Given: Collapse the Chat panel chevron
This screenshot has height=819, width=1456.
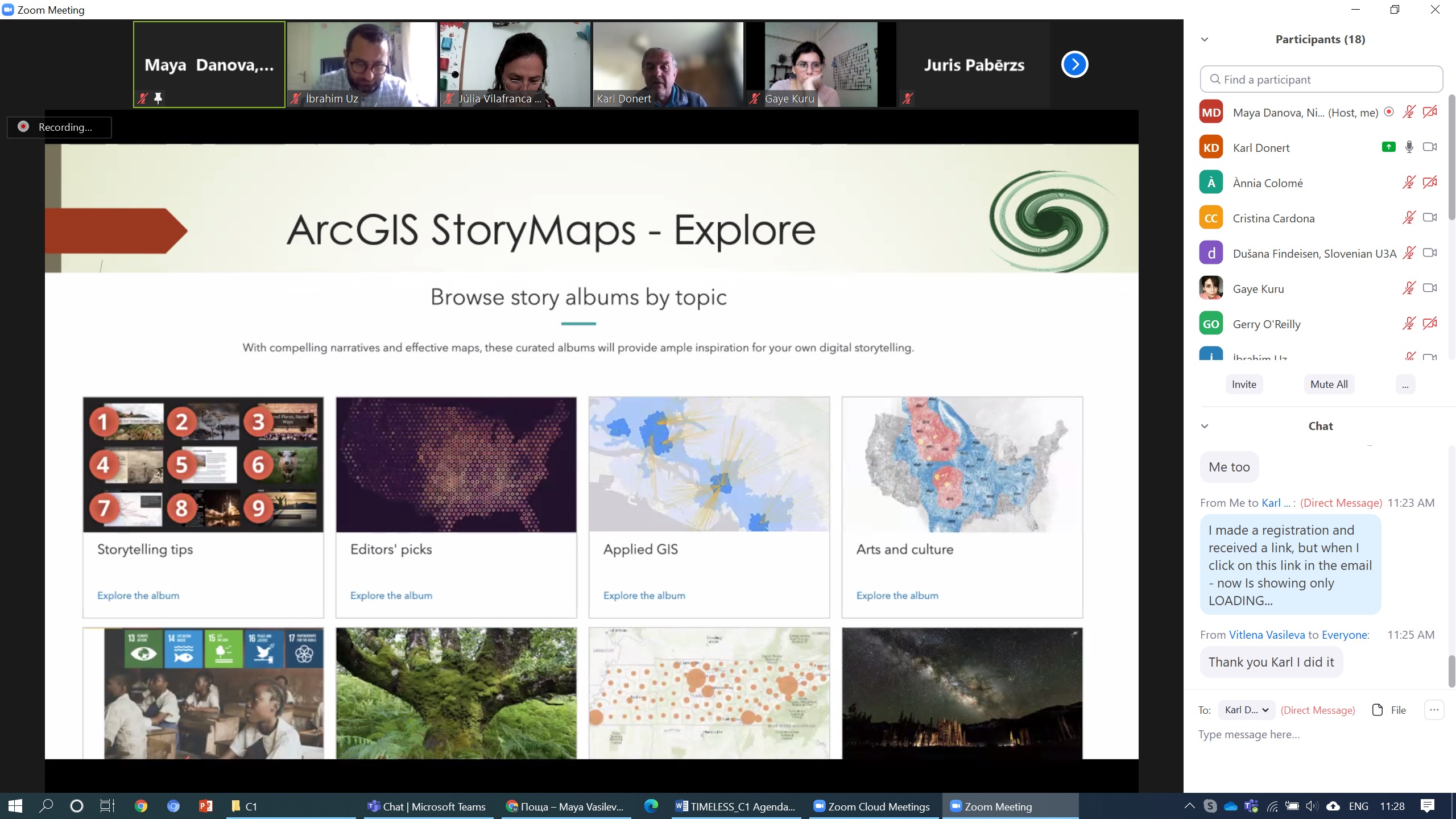Looking at the screenshot, I should 1204,427.
